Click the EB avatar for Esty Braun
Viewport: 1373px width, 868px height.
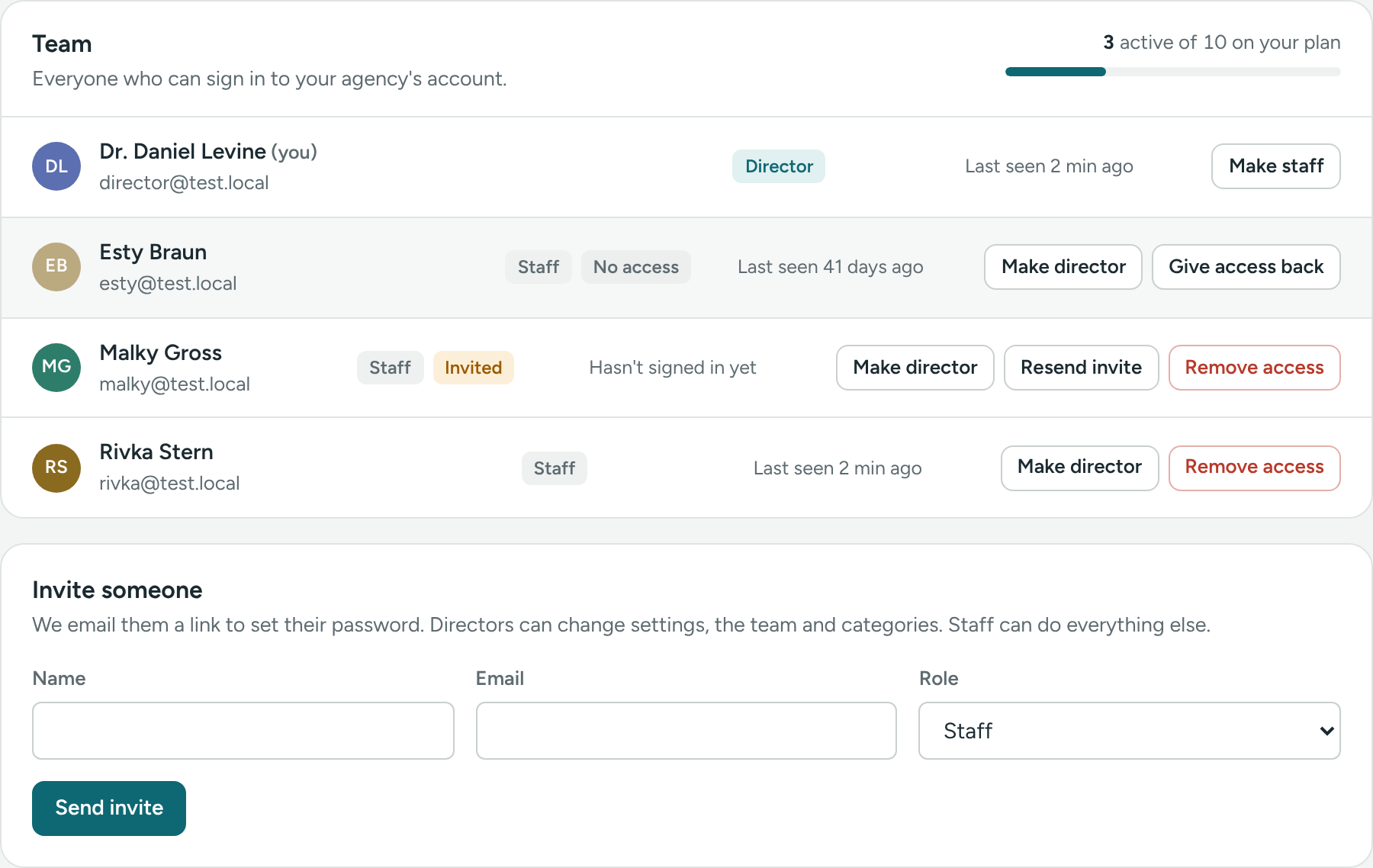56,267
